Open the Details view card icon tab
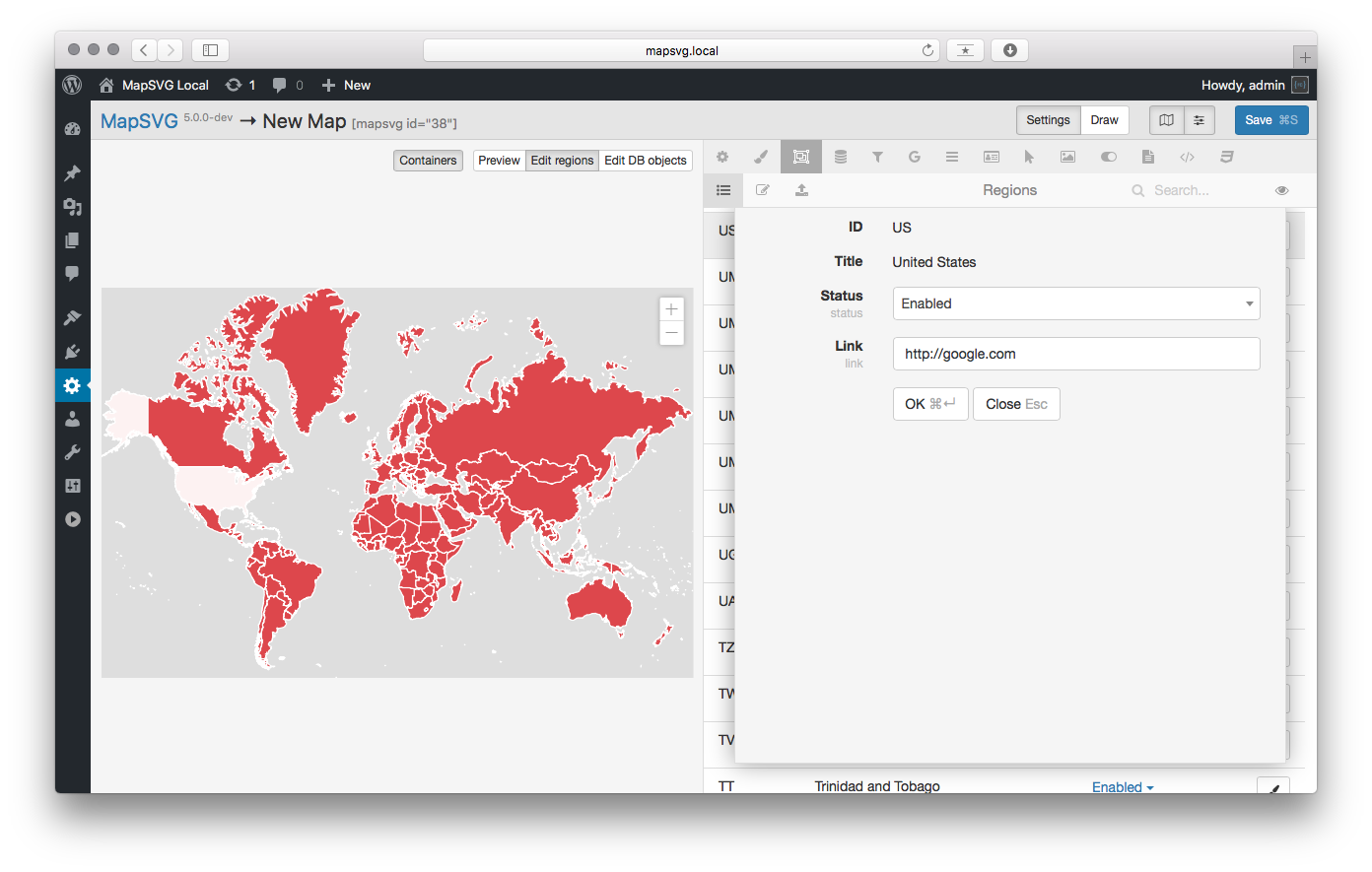This screenshot has height=872, width=1372. click(992, 157)
